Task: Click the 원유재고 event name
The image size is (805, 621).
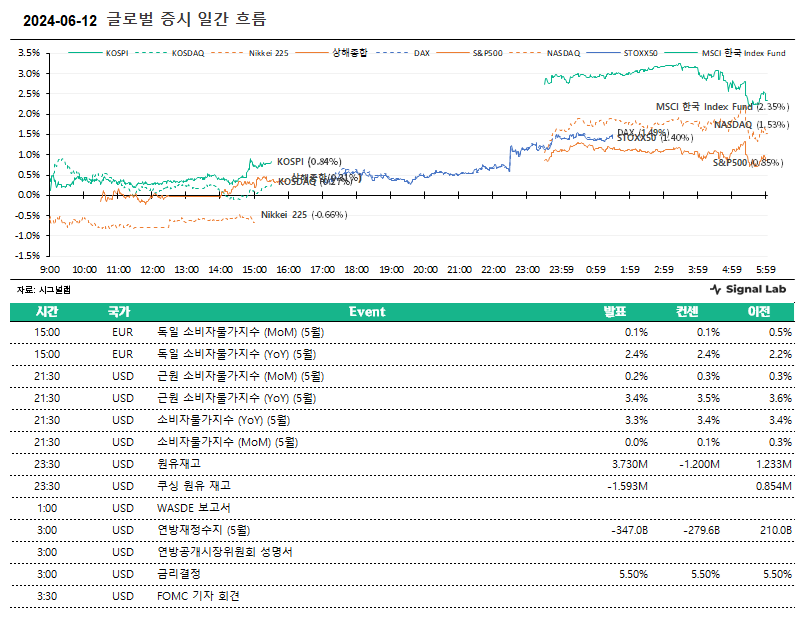Action: pyautogui.click(x=179, y=464)
